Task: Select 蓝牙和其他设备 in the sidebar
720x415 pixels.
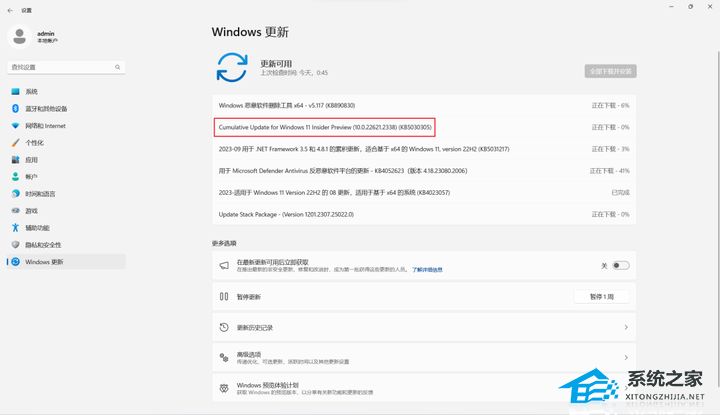Action: coord(66,108)
